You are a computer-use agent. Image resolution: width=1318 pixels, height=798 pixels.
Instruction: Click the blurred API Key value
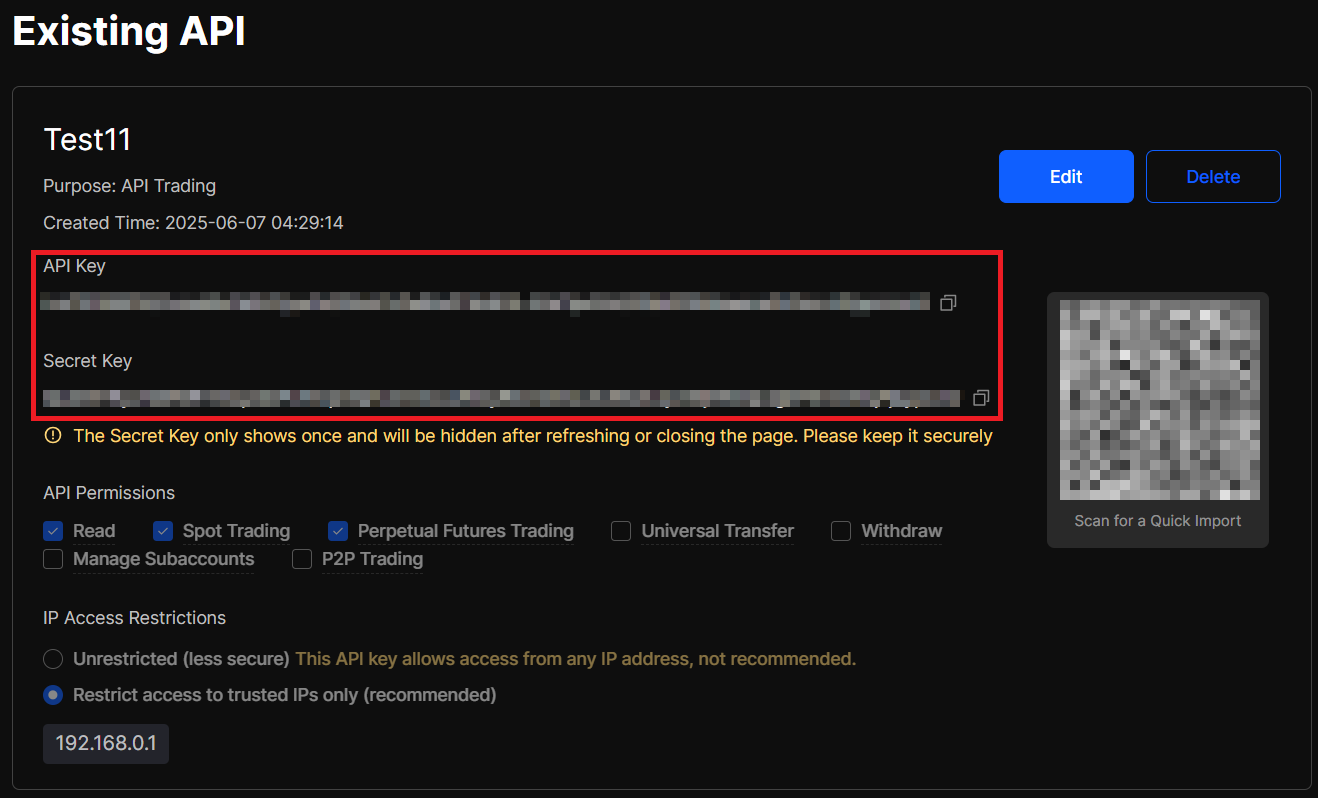click(x=485, y=302)
